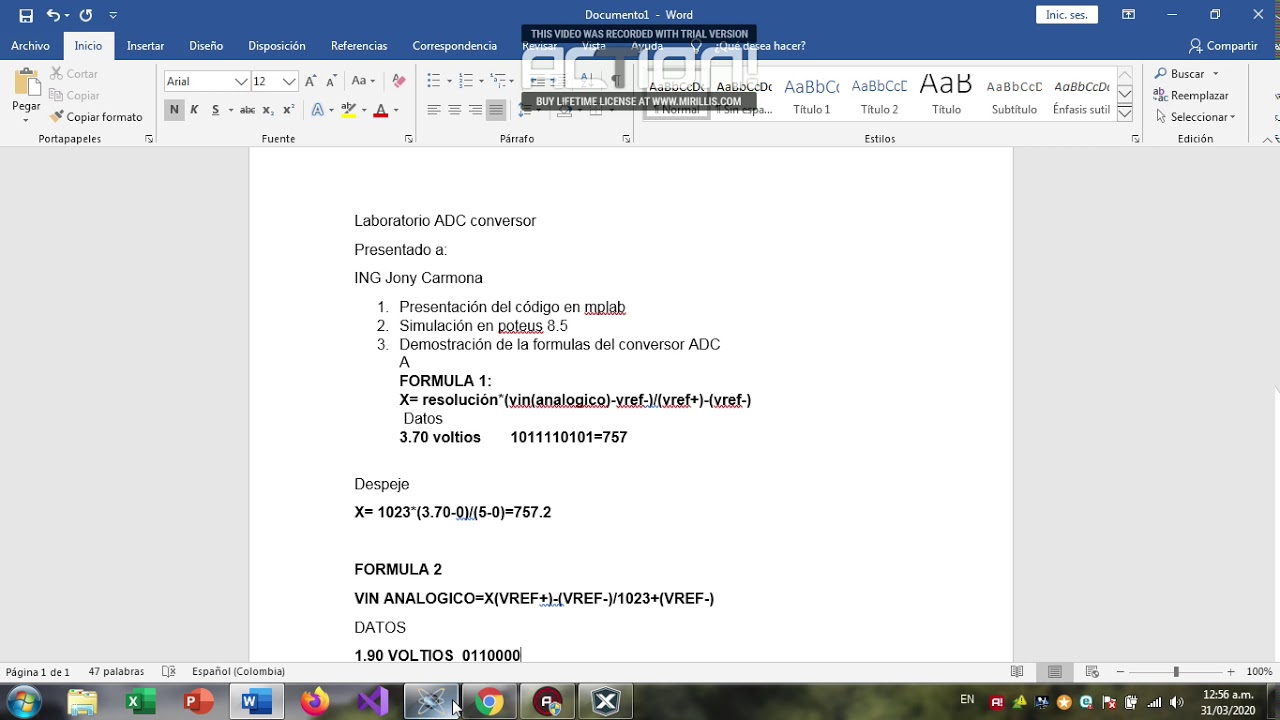
Task: Switch to the Insertar tab
Action: point(146,46)
